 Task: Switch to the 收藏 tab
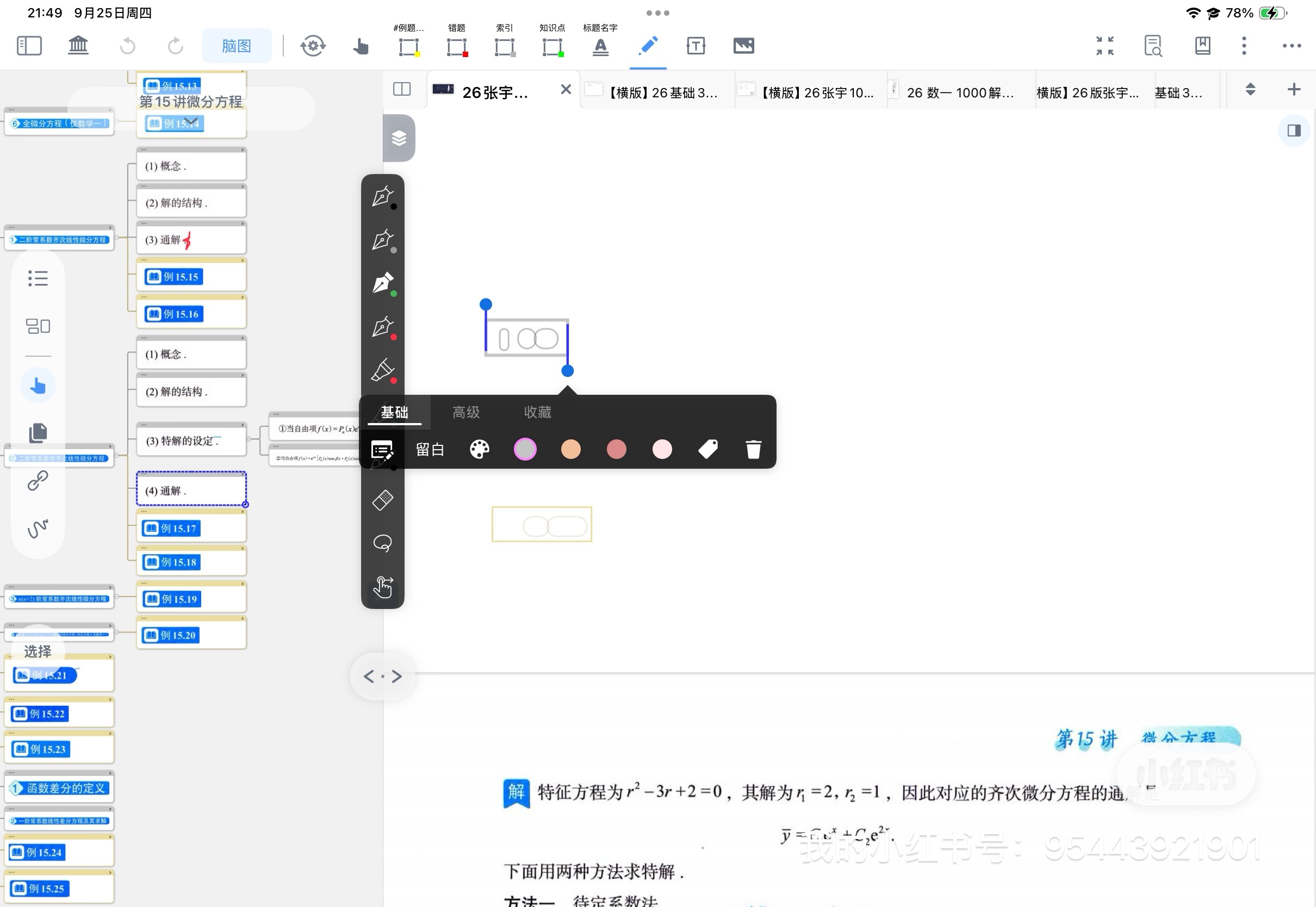coord(537,412)
